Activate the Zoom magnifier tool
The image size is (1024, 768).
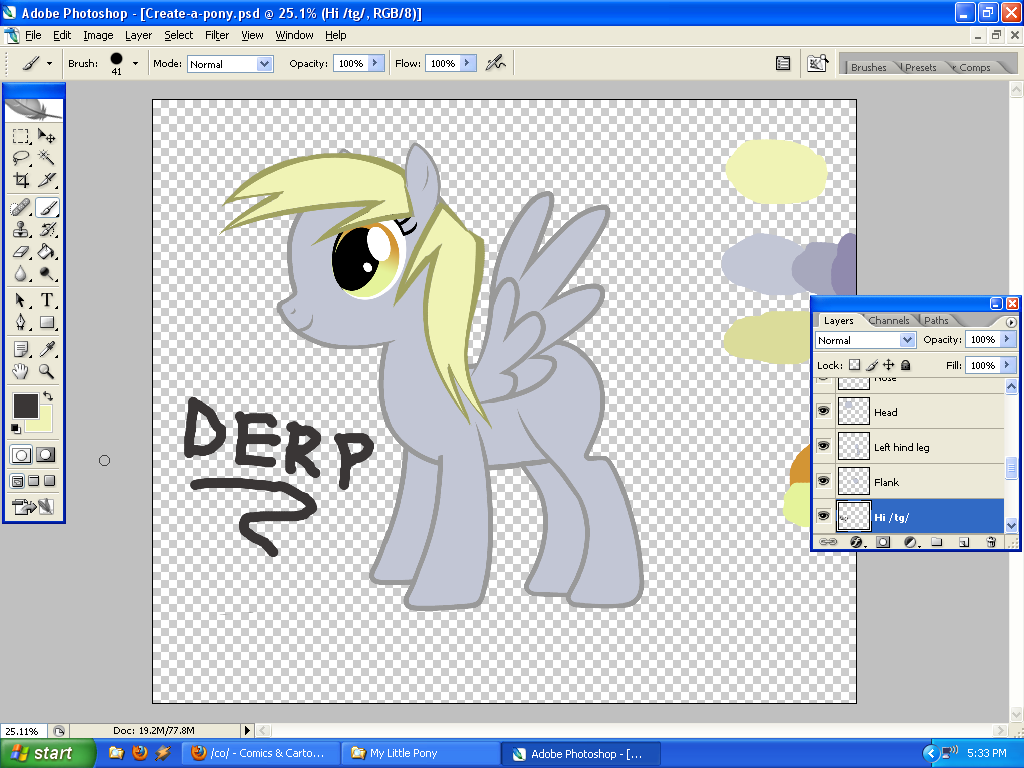click(x=46, y=372)
